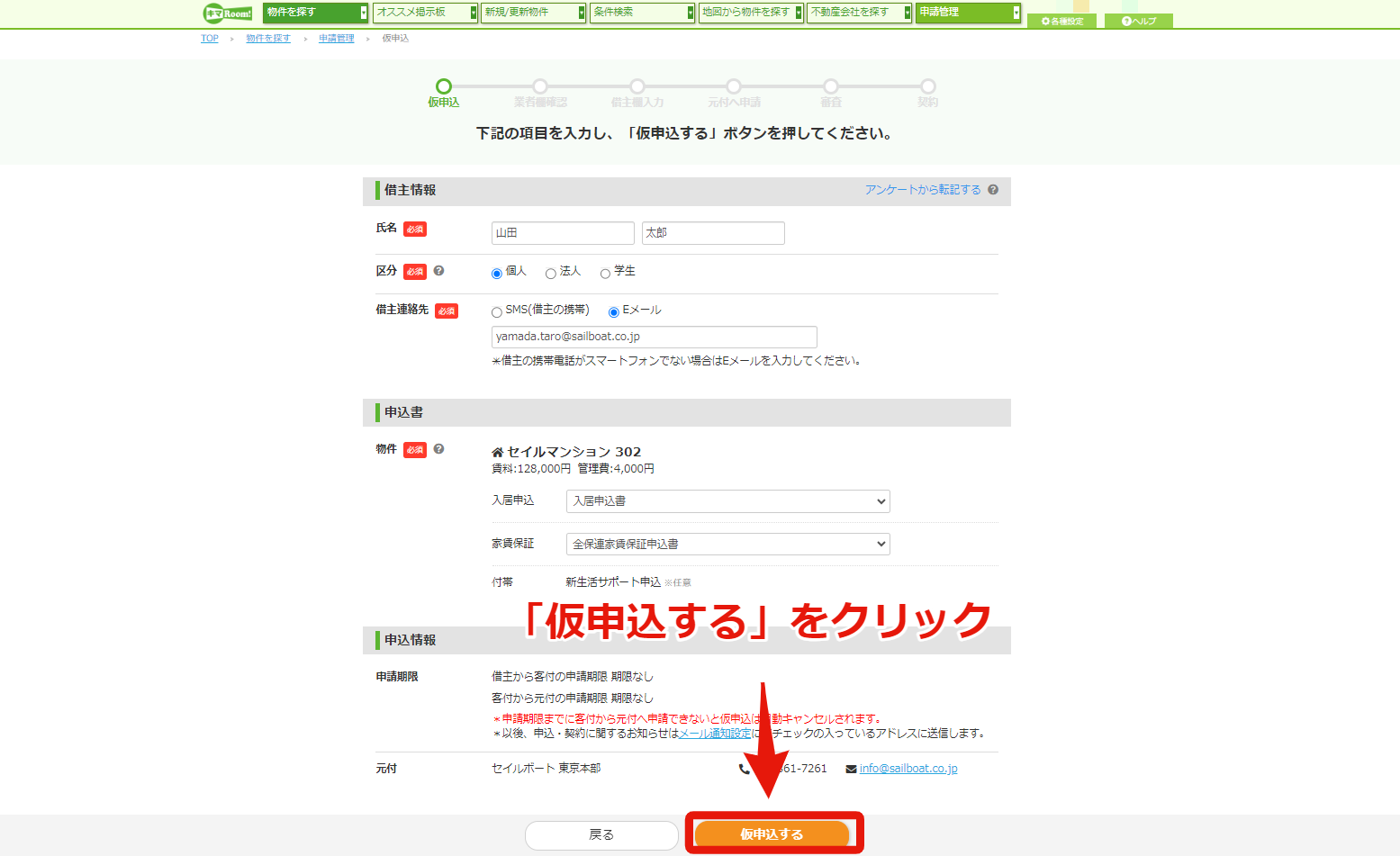Expand the 地図から物件を探す menu
1400x856 pixels.
751,13
